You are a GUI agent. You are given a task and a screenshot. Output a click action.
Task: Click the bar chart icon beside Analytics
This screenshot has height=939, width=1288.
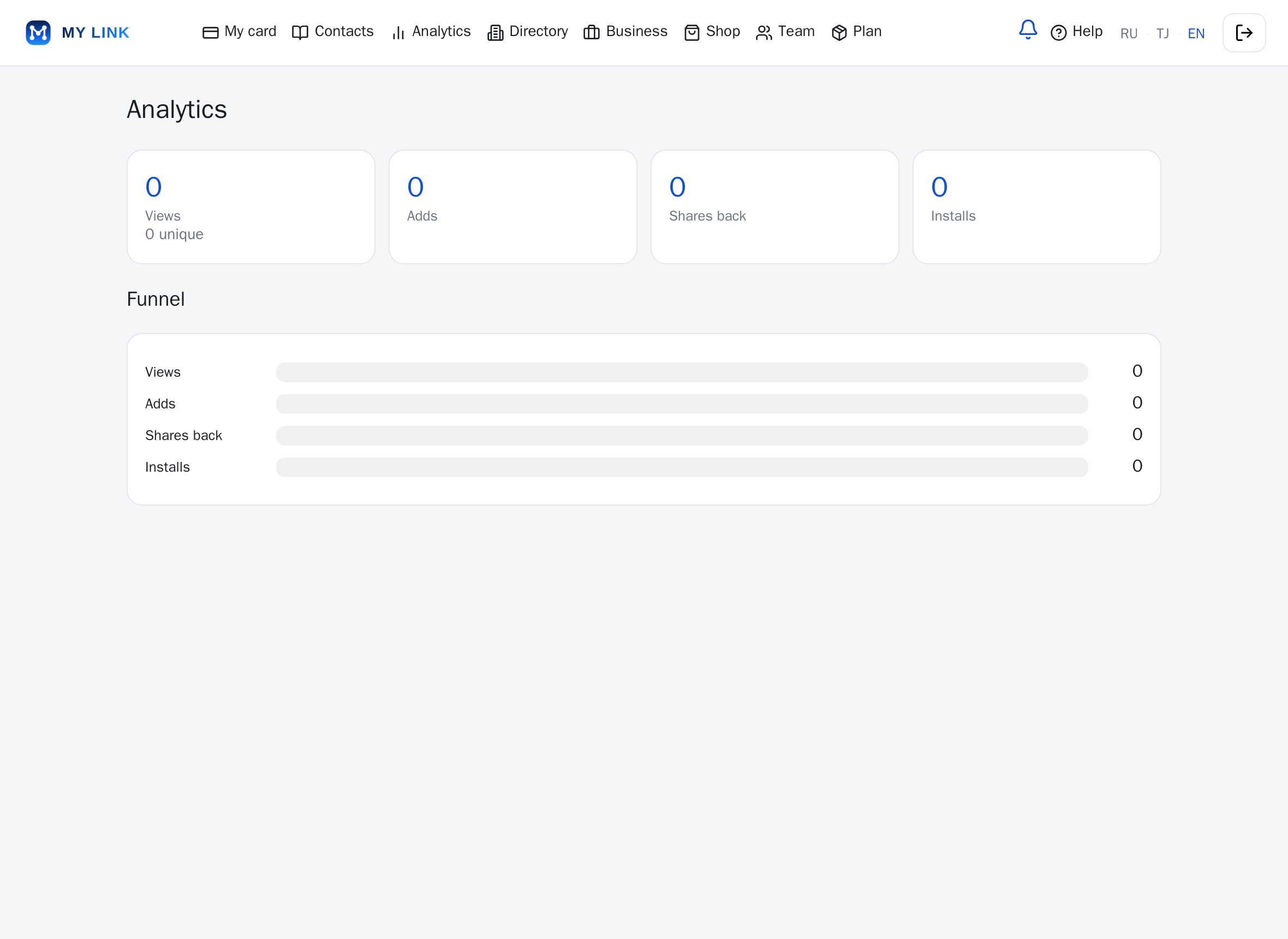pos(398,33)
